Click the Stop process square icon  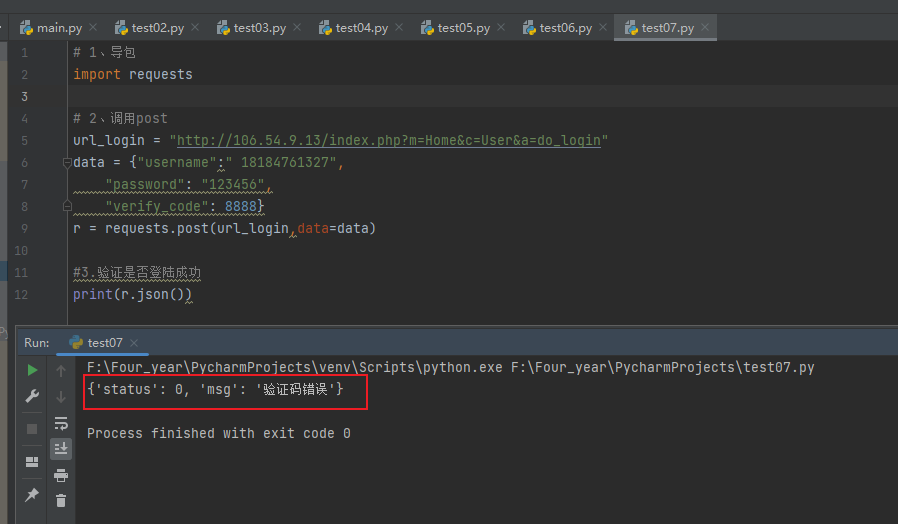[32, 429]
